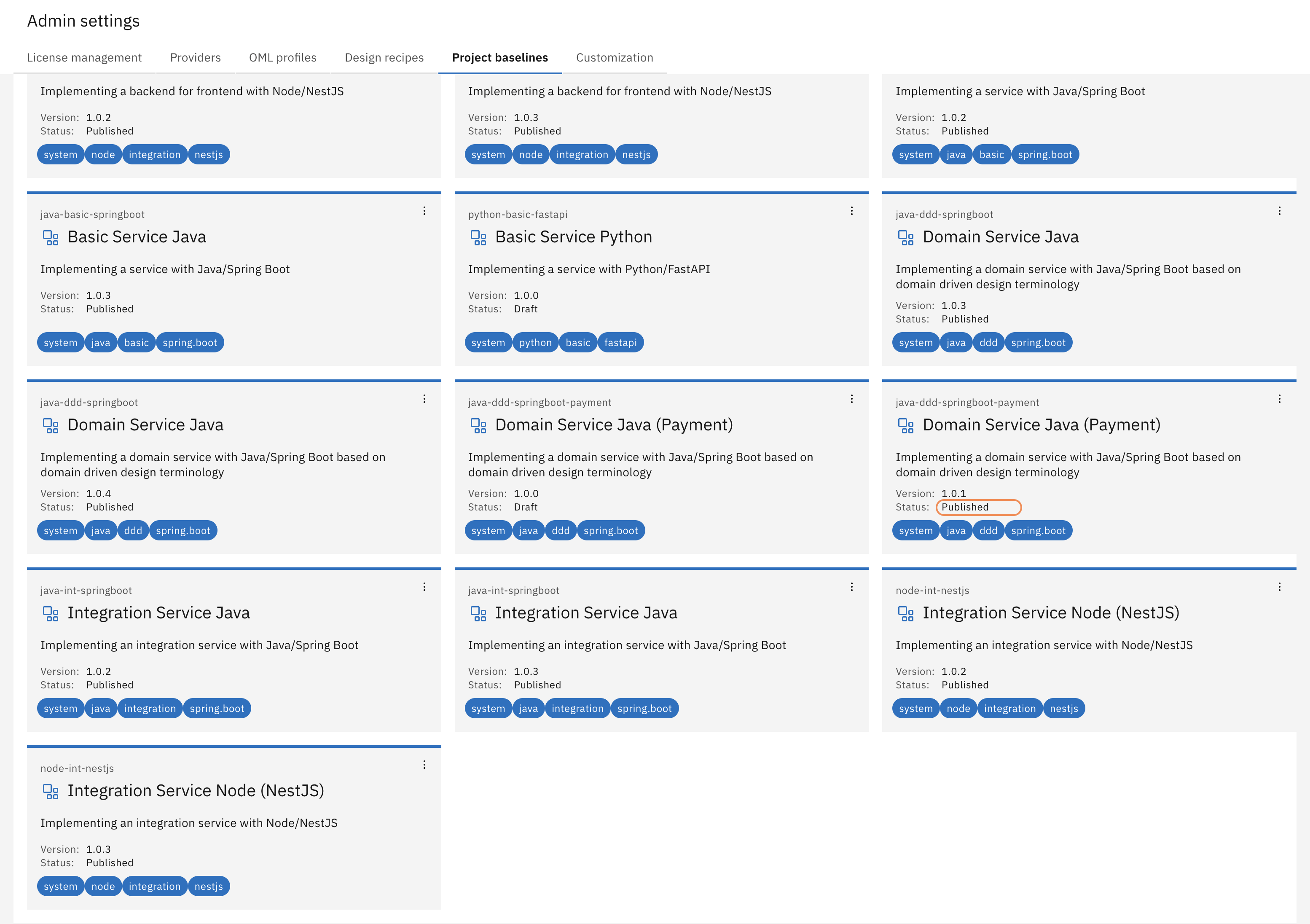The image size is (1310, 924).
Task: Click ddd tag on Domain Service Java 1.0.3
Action: pyautogui.click(x=988, y=343)
